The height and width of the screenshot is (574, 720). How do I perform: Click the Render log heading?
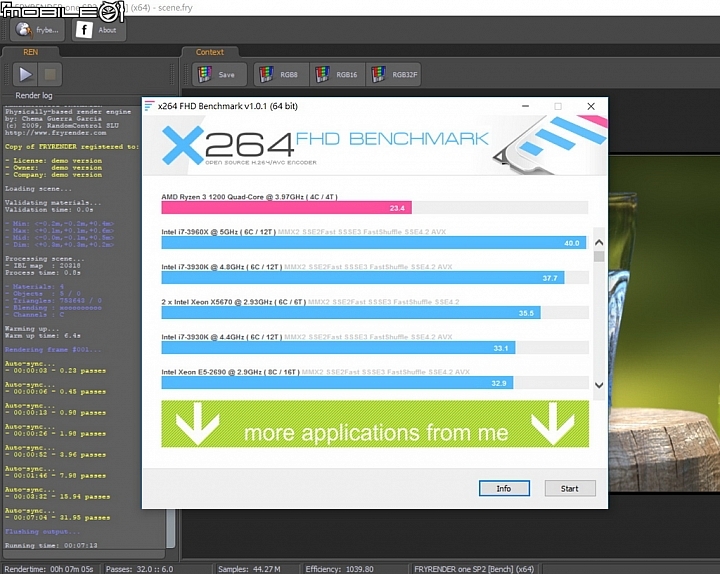click(34, 95)
